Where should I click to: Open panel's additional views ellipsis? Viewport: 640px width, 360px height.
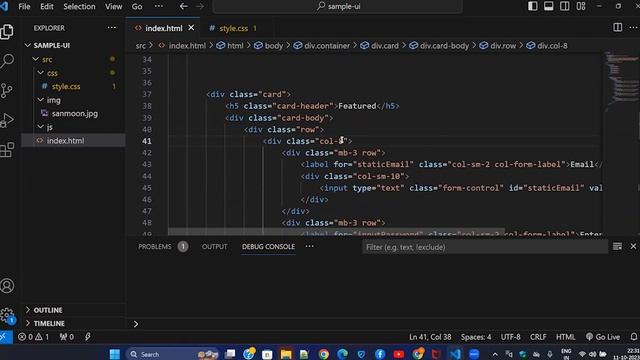coord(310,246)
